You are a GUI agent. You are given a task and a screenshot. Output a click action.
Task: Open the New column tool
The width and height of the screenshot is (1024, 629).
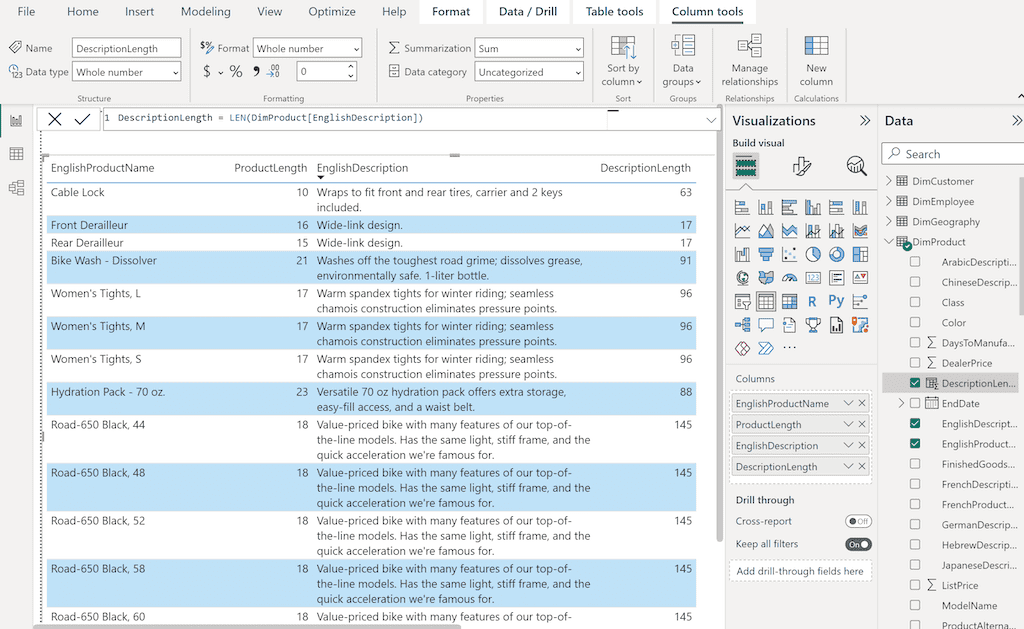(x=816, y=60)
